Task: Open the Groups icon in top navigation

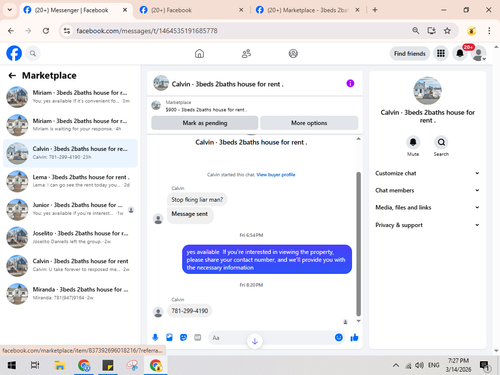Action: pyautogui.click(x=293, y=53)
